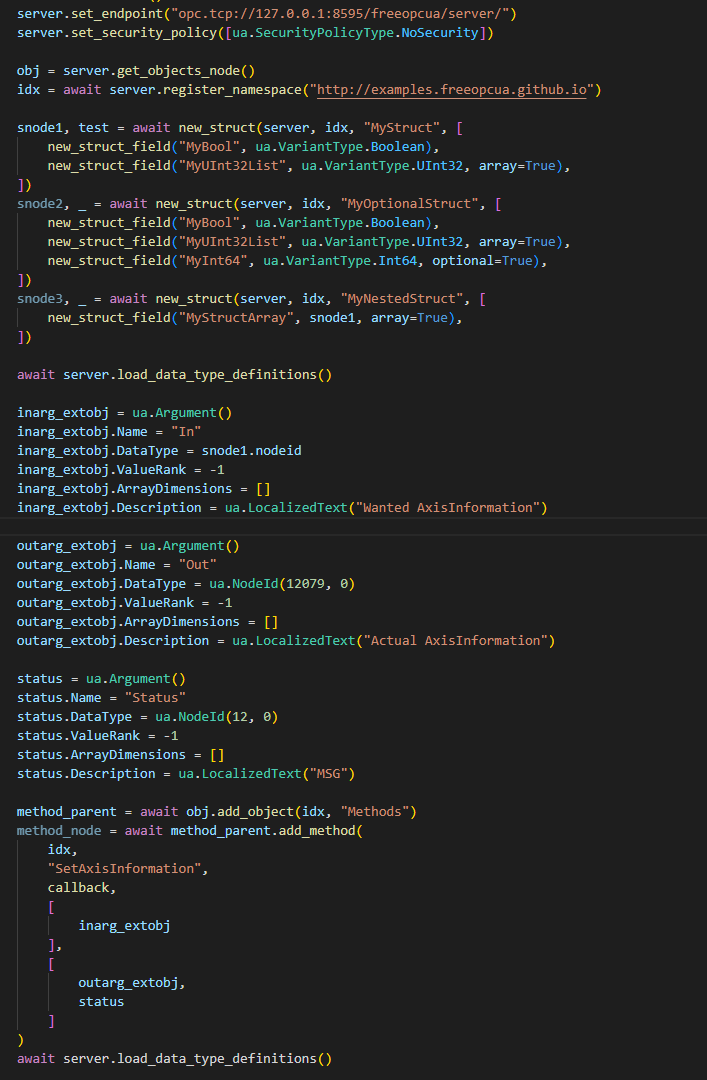Click status inside the output arguments list

101,1001
